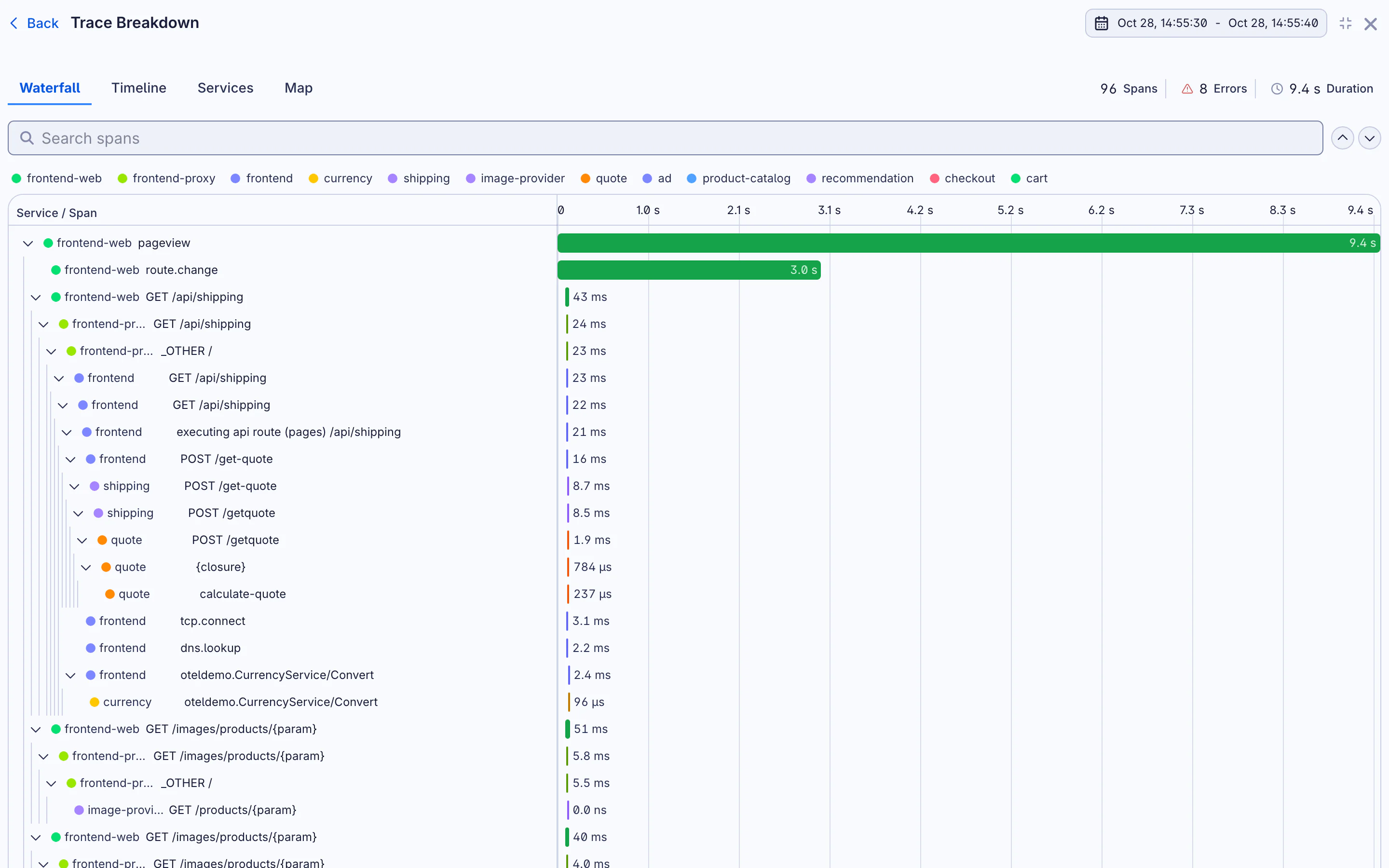Switch to the Timeline tab
The height and width of the screenshot is (868, 1389).
[138, 88]
